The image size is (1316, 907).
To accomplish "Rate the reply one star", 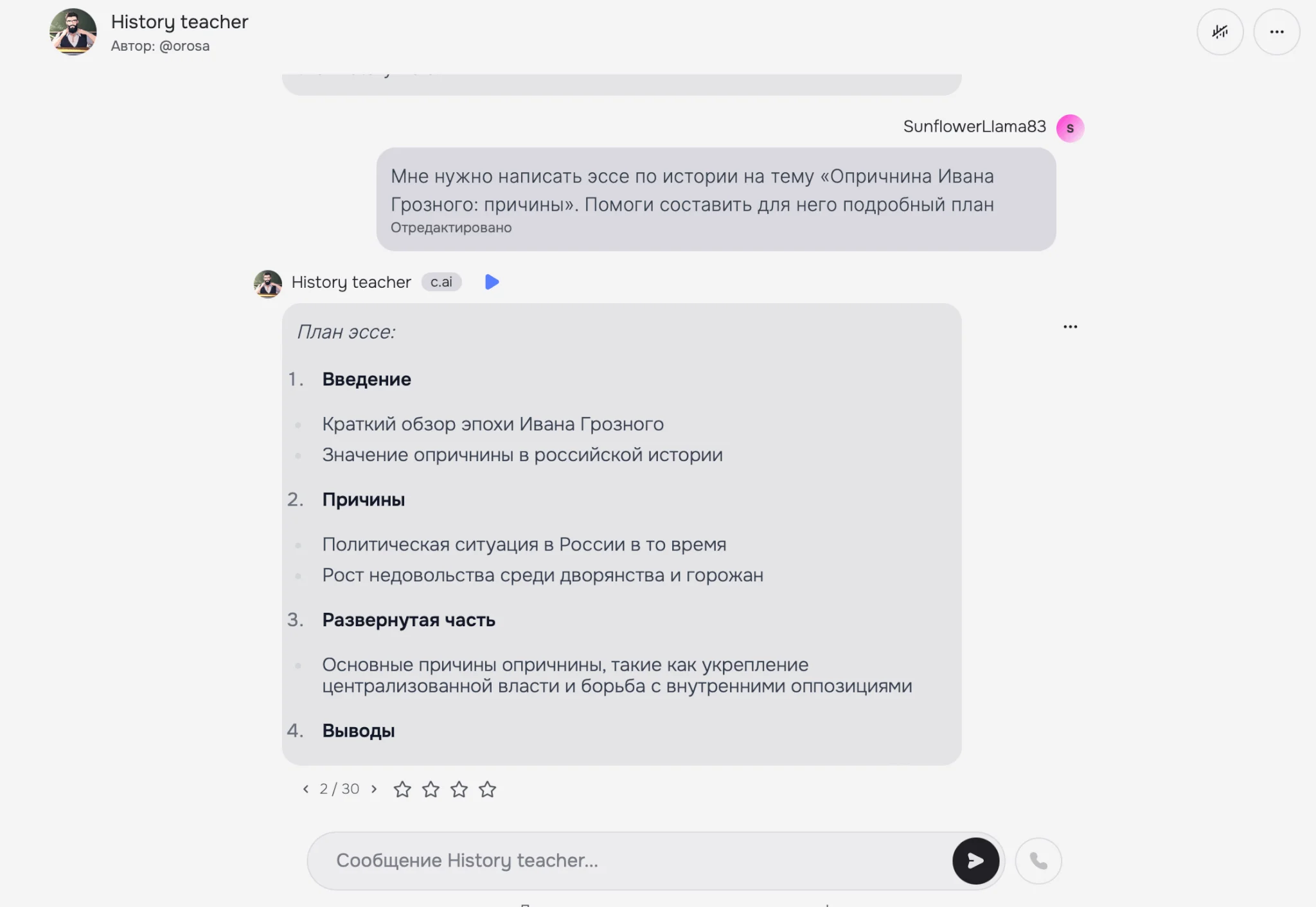I will (x=402, y=789).
